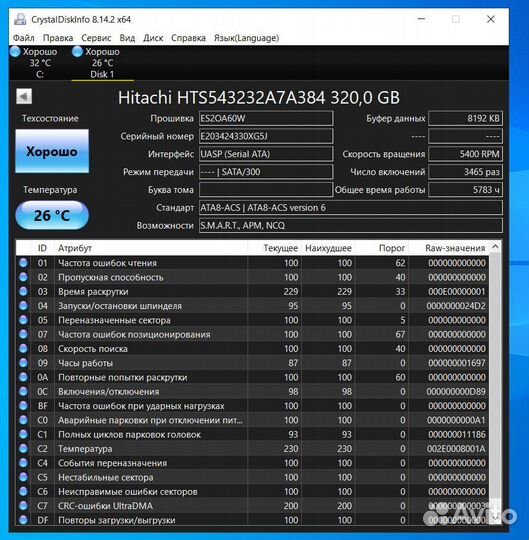Click the Raw-значения column header
The width and height of the screenshot is (529, 540).
(449, 248)
